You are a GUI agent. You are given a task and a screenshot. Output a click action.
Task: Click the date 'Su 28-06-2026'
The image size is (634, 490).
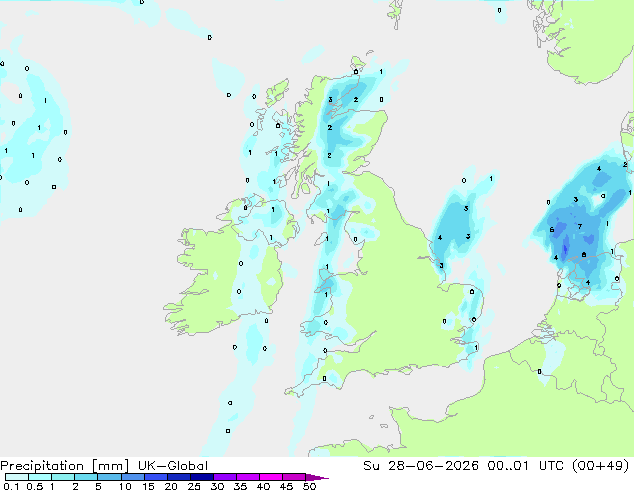point(421,466)
